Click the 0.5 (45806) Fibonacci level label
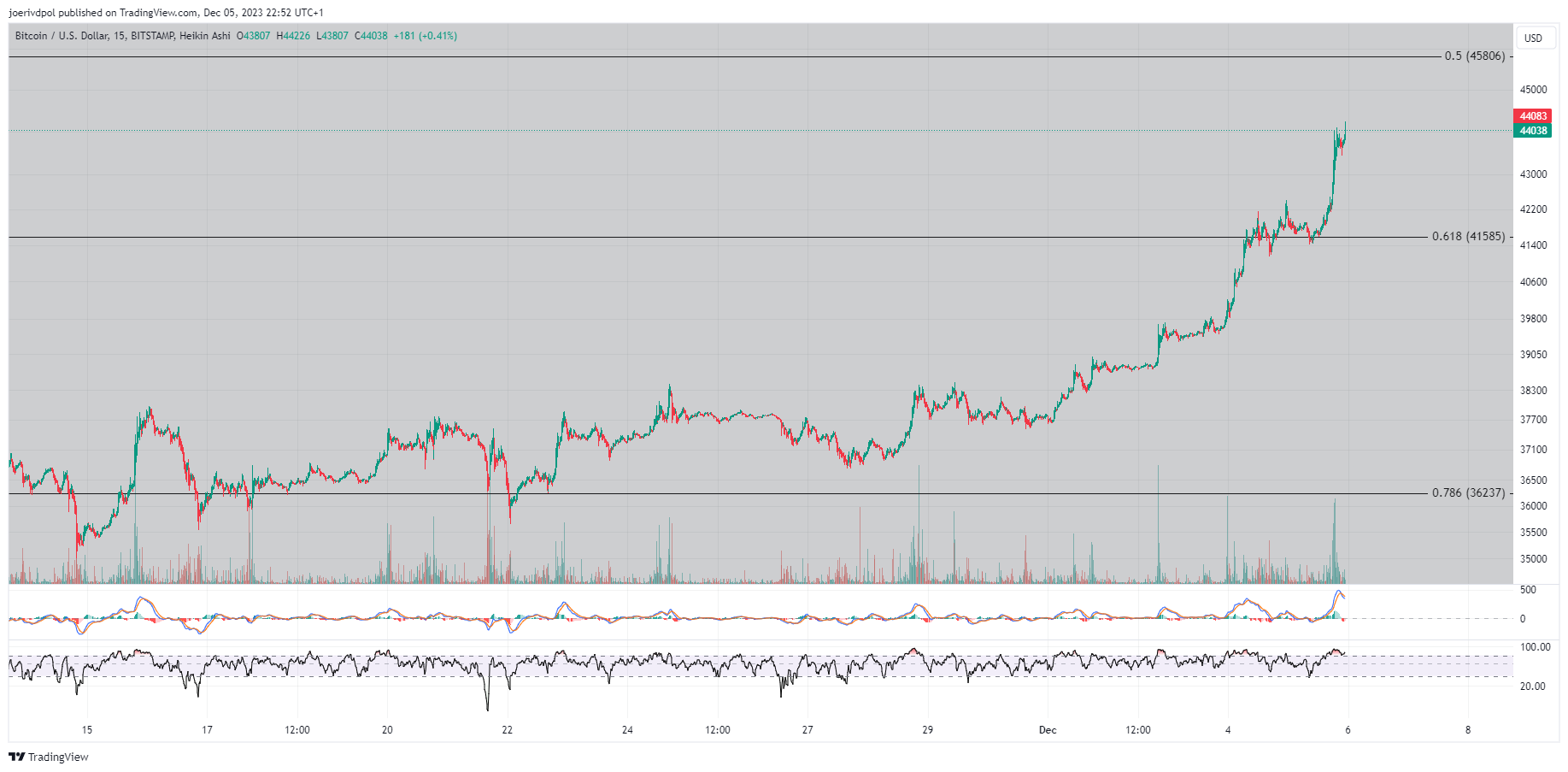1568x772 pixels. coord(1475,56)
